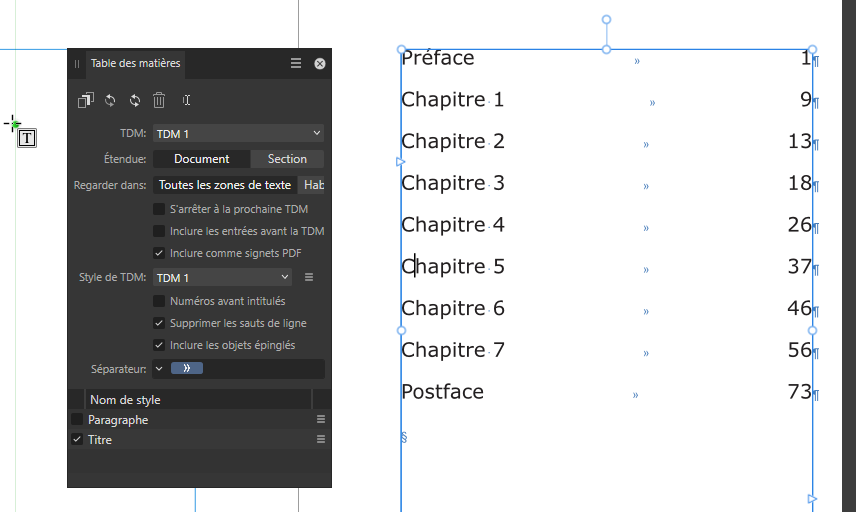Expand the Séparateur dropdown arrow
Image resolution: width=856 pixels, height=512 pixels.
click(159, 369)
